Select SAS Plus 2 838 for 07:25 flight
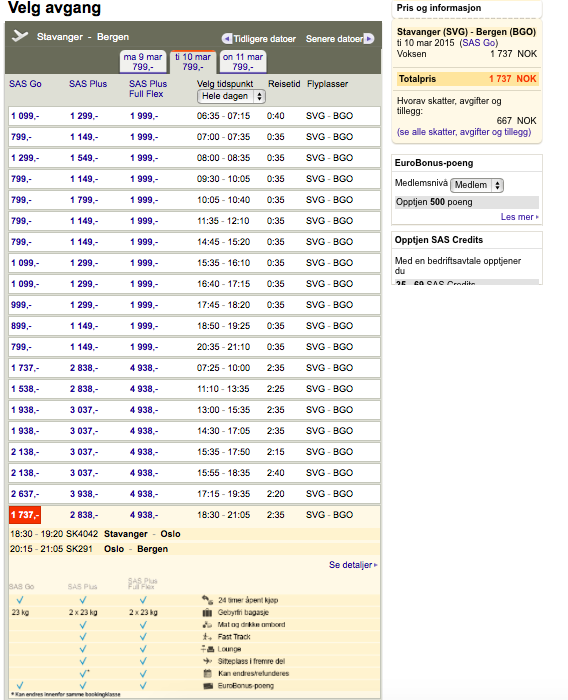Screen dimensions: 568x700 pyautogui.click(x=84, y=367)
